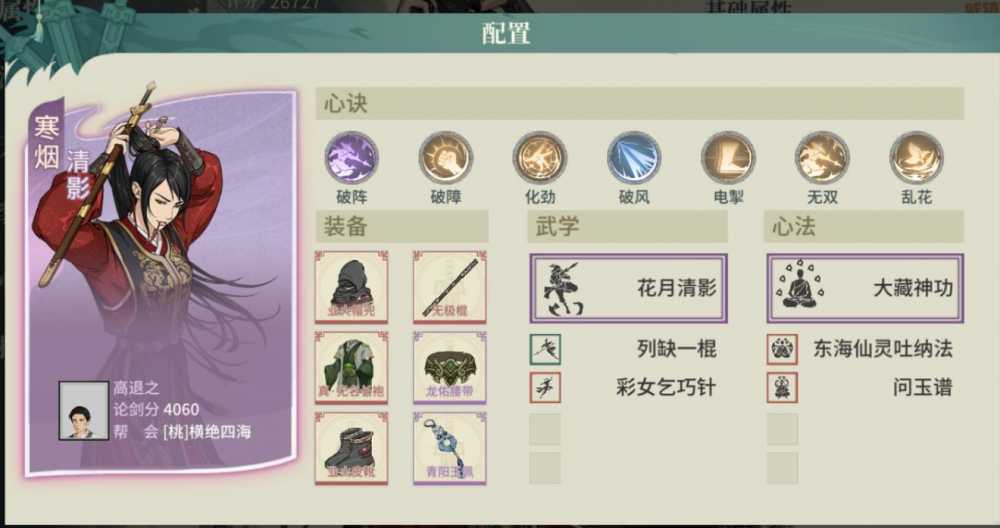Click the 高退之 player avatar portrait
Screen dimensions: 1000x528
click(84, 411)
